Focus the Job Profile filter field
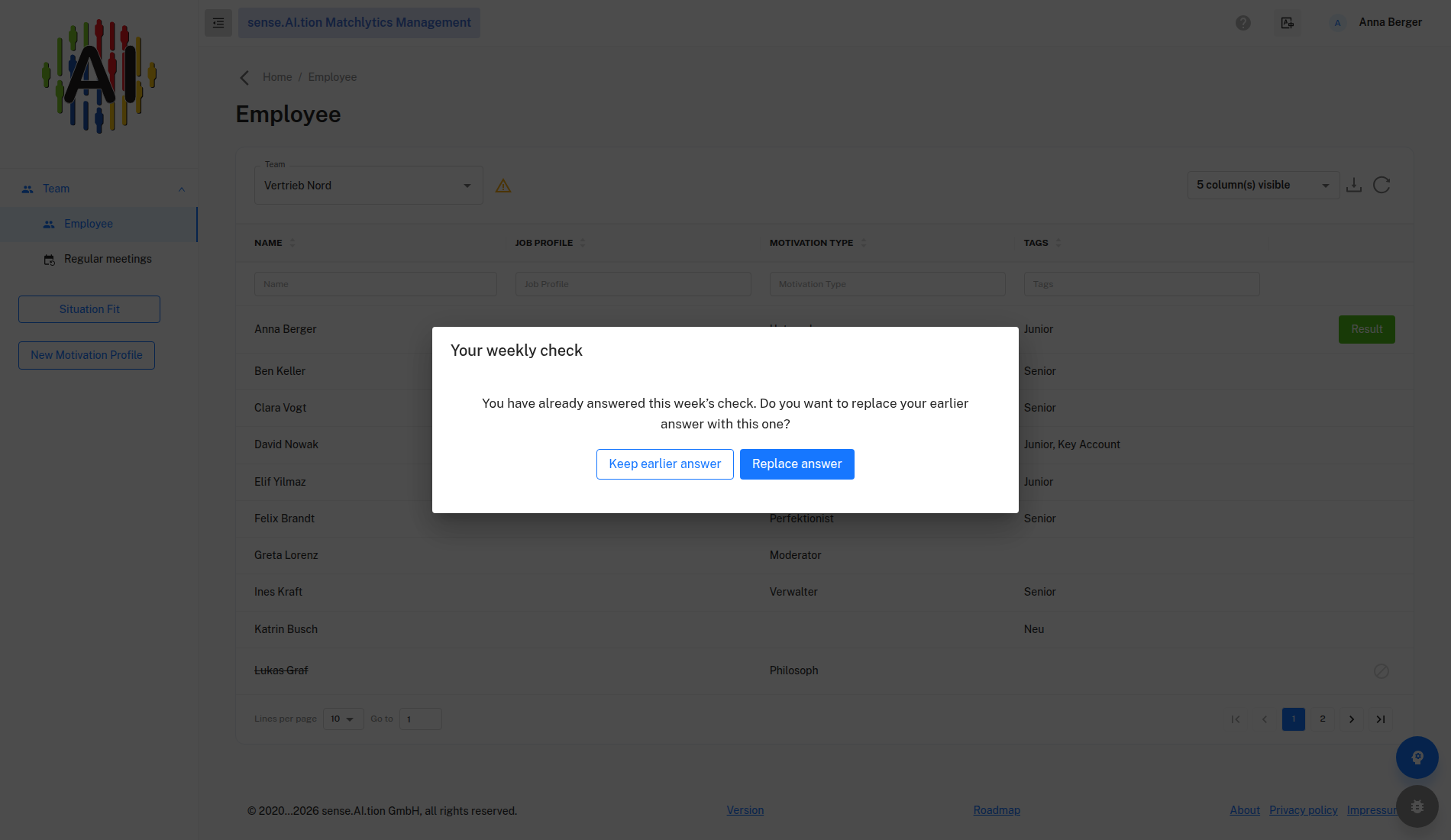1451x840 pixels. (x=633, y=284)
